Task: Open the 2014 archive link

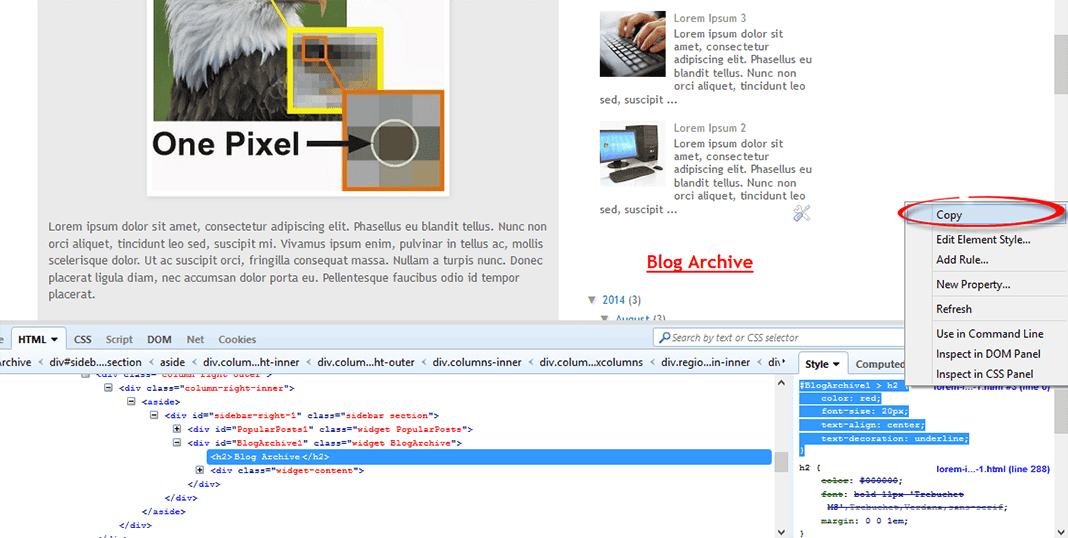Action: pos(614,300)
